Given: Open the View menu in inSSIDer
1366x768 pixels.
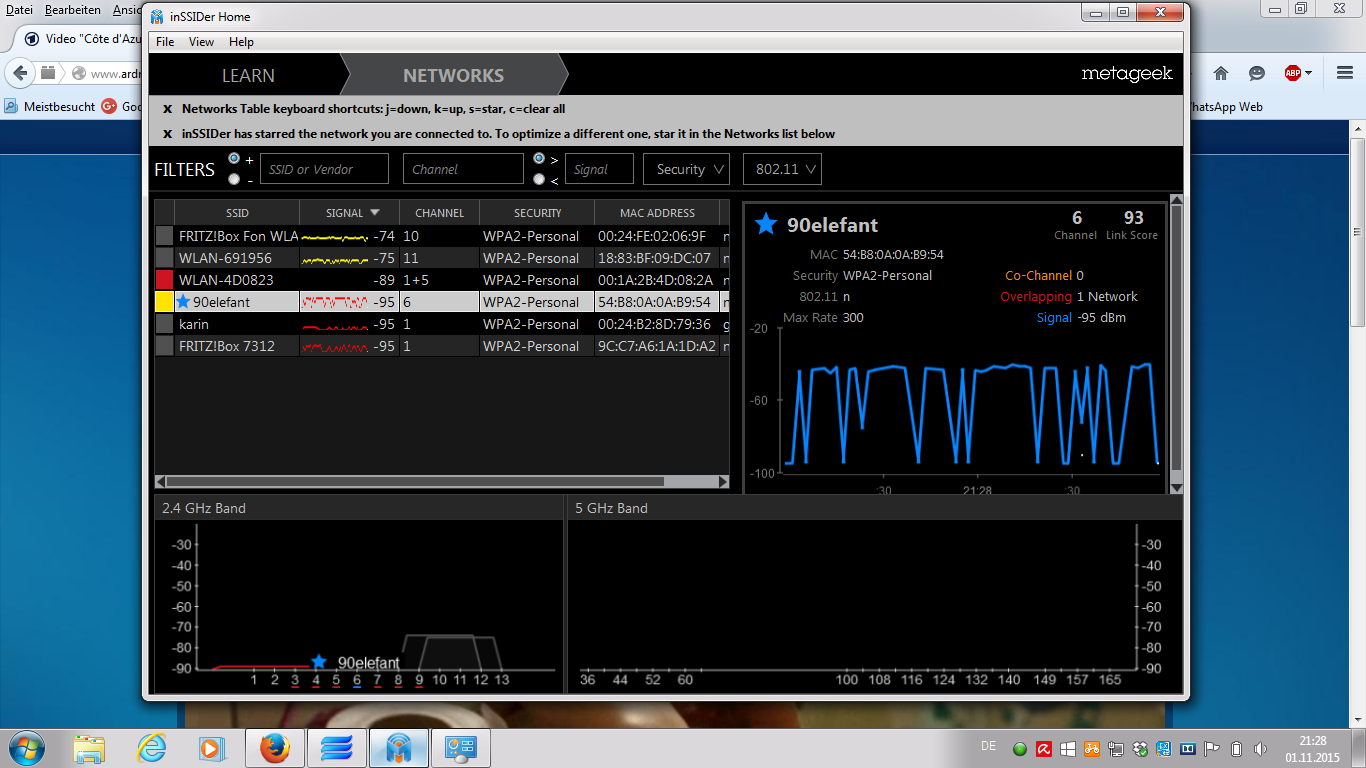Looking at the screenshot, I should click(x=202, y=42).
